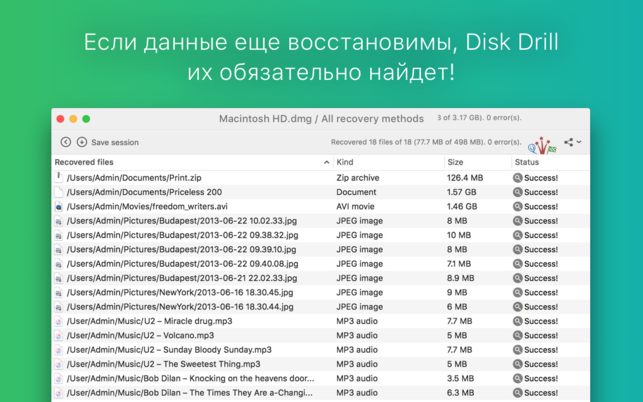Screen dimensions: 643x402
Task: Reveal Priceless 200 via Success magnifier icon
Action: [x=518, y=192]
